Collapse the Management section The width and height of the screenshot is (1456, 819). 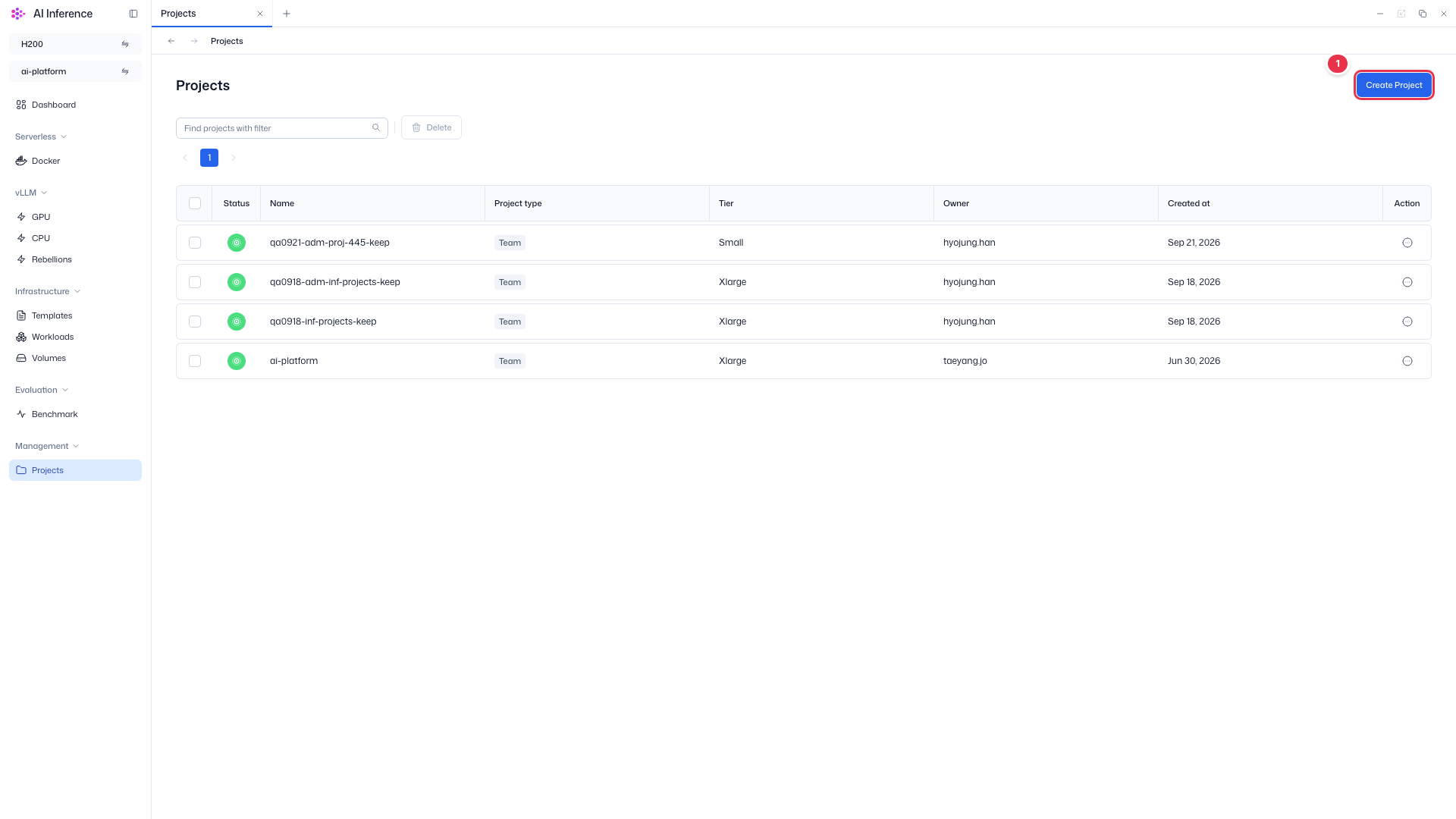pos(47,446)
